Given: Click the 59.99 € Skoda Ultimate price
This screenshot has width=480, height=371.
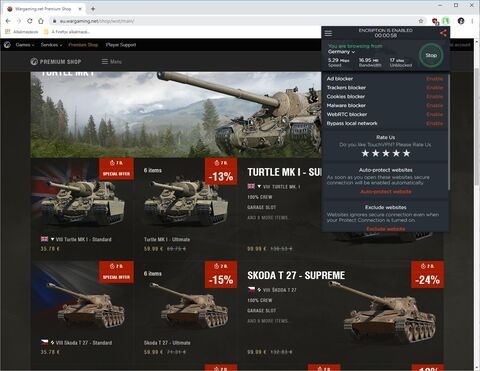Looking at the screenshot, I should 154,352.
